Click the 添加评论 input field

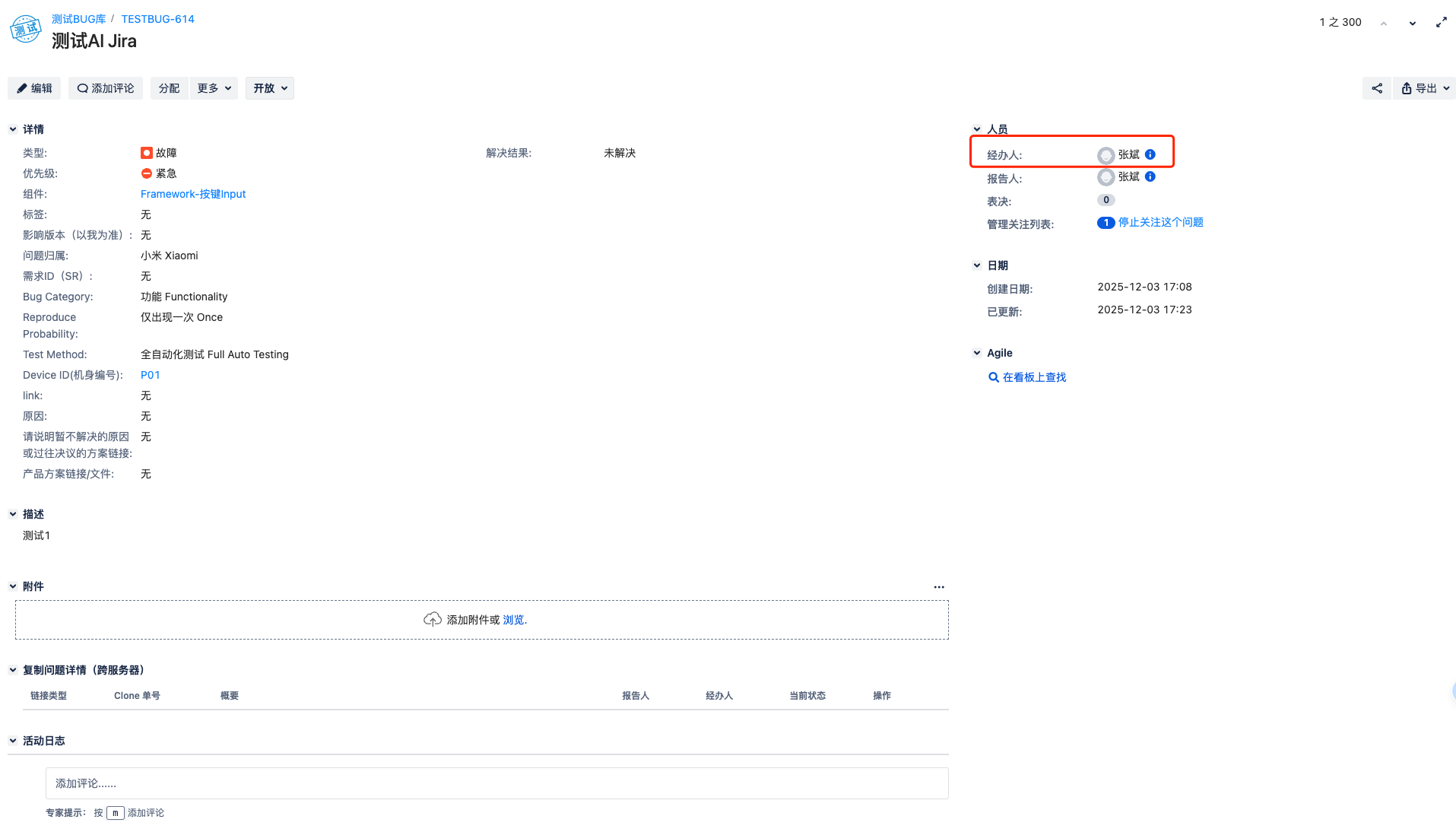tap(497, 783)
